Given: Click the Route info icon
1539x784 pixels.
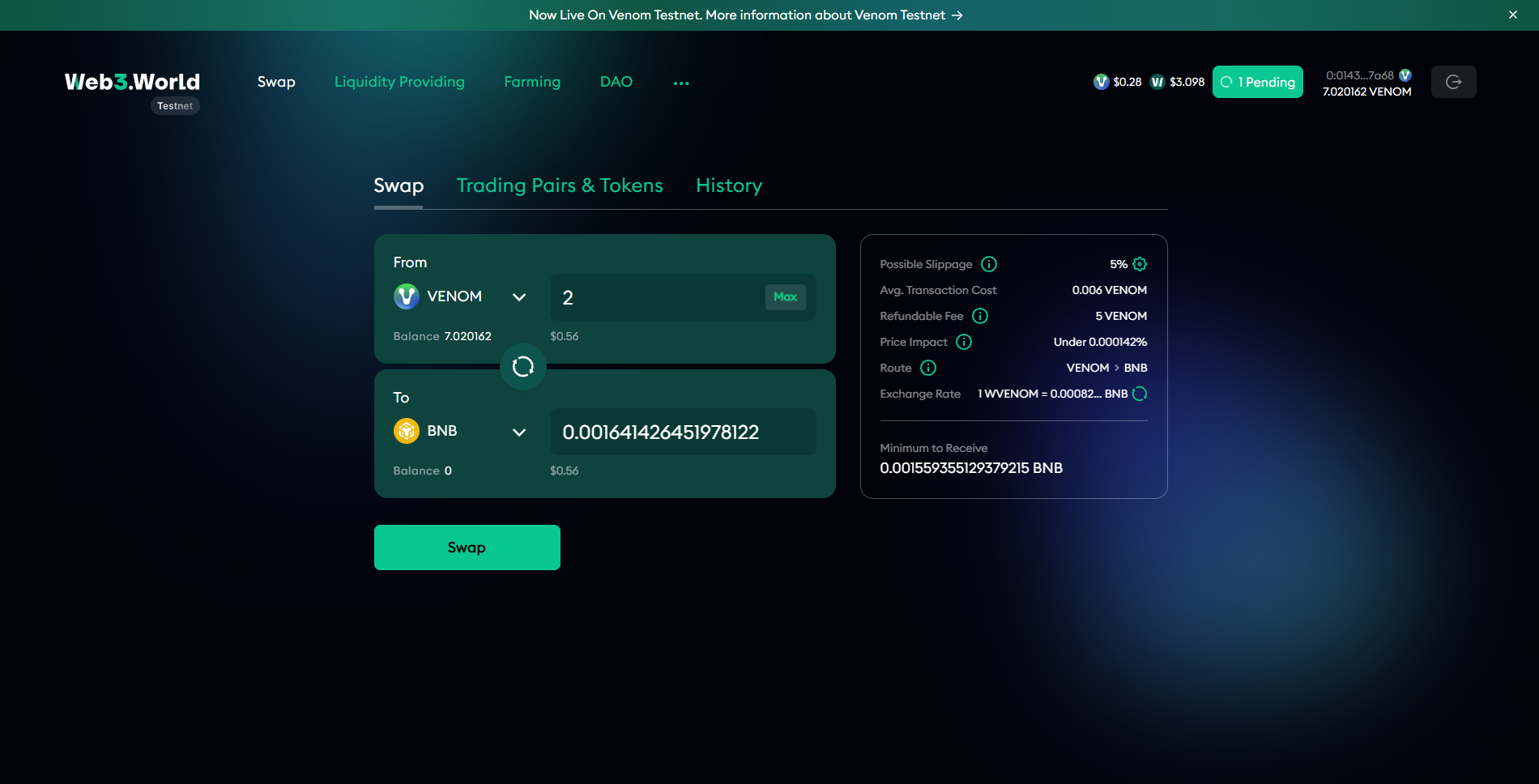Looking at the screenshot, I should (928, 368).
